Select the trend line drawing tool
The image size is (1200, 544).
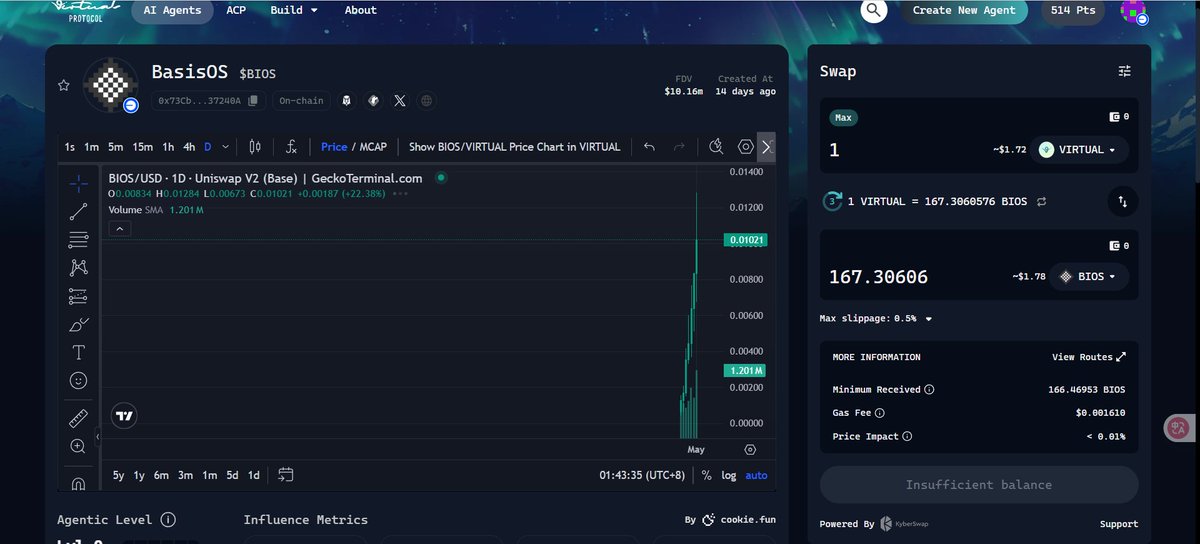coord(78,211)
